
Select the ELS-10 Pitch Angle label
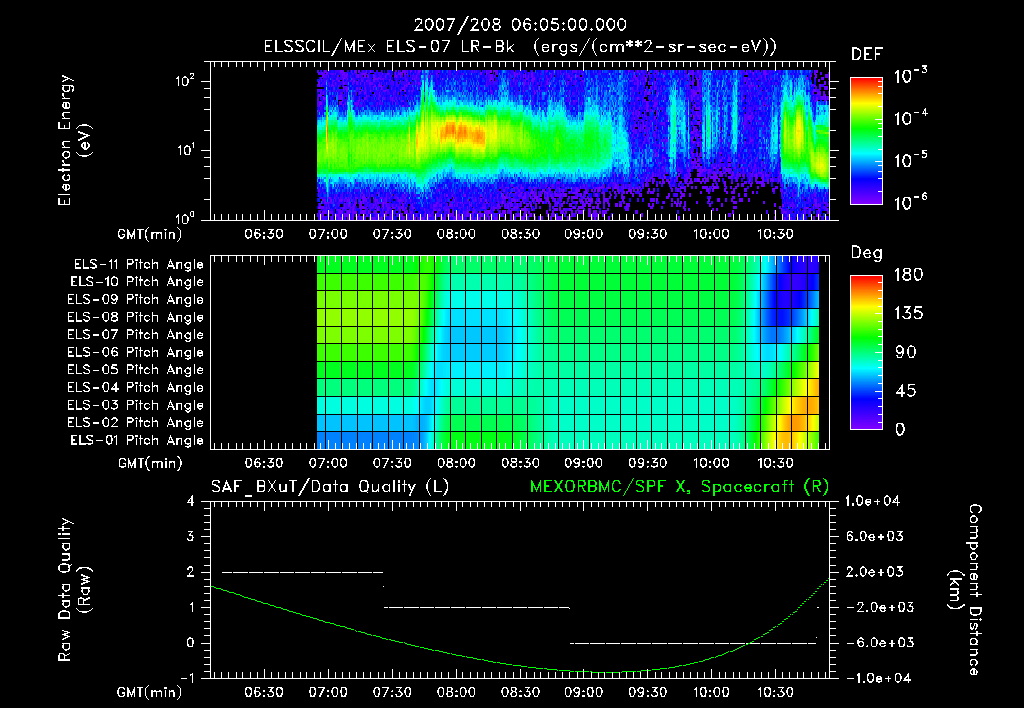[137, 282]
